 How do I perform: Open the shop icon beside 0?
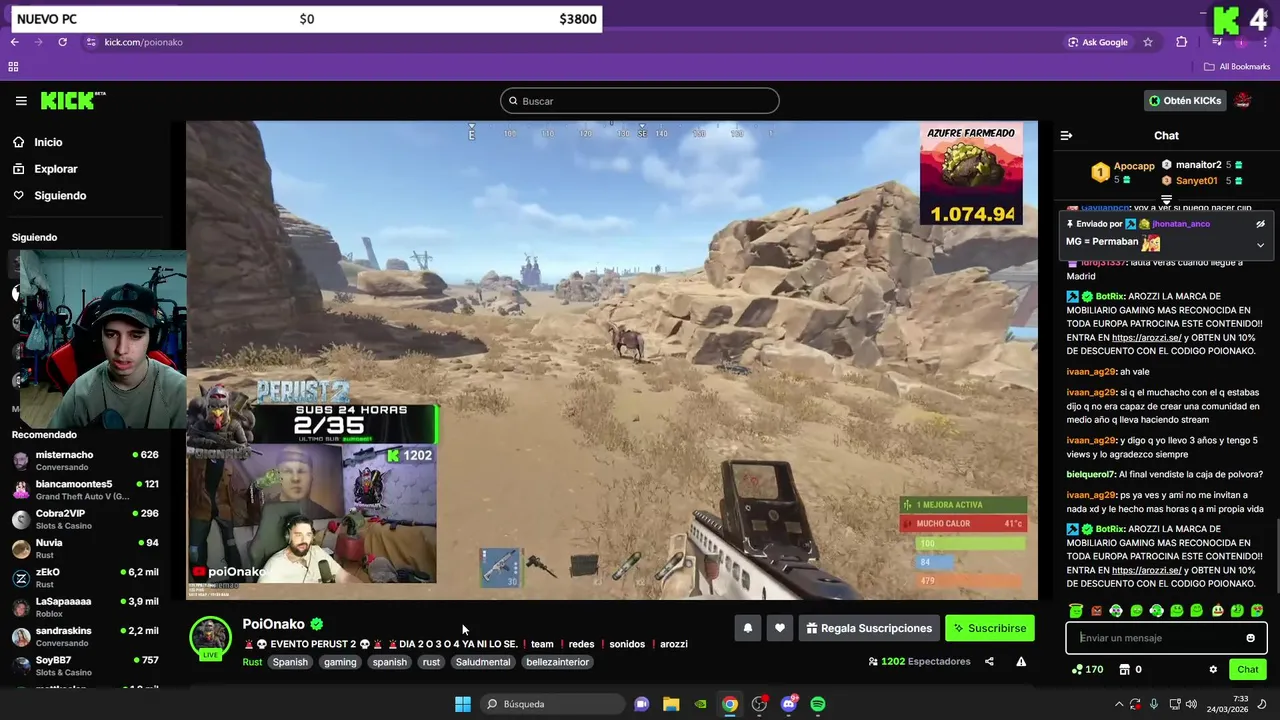click(1124, 669)
